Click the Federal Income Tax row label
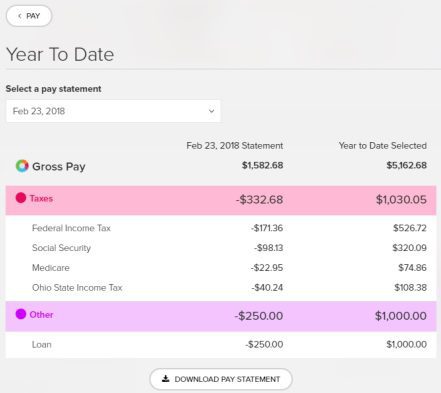Viewport: 441px width, 393px height. [71, 228]
